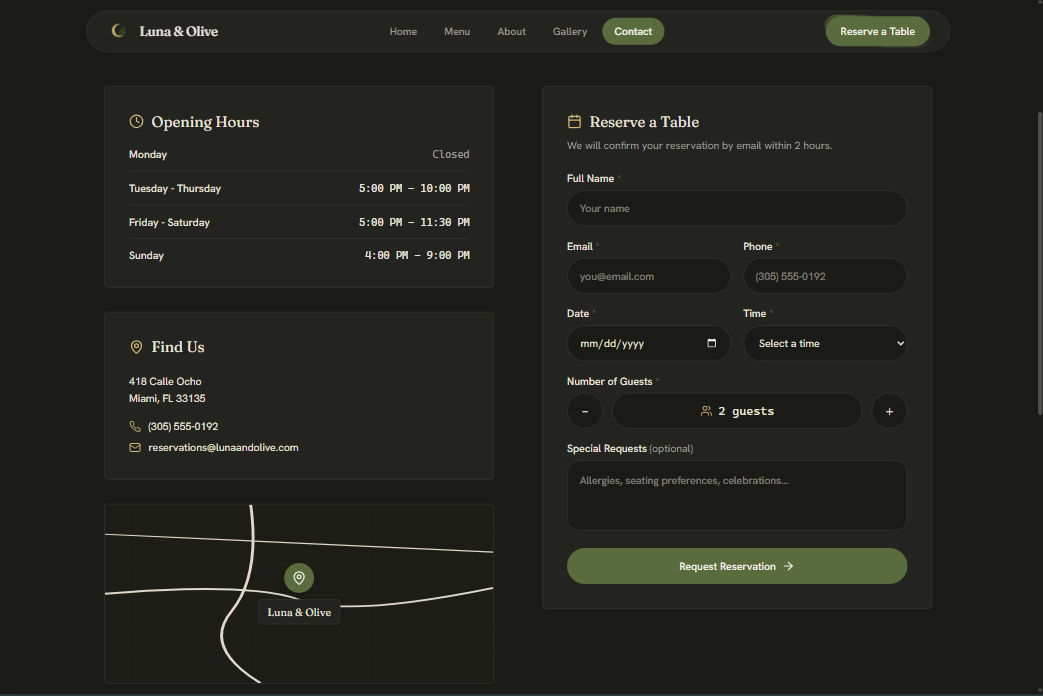Focus the Special Requests text area
This screenshot has width=1043, height=696.
pyautogui.click(x=737, y=496)
